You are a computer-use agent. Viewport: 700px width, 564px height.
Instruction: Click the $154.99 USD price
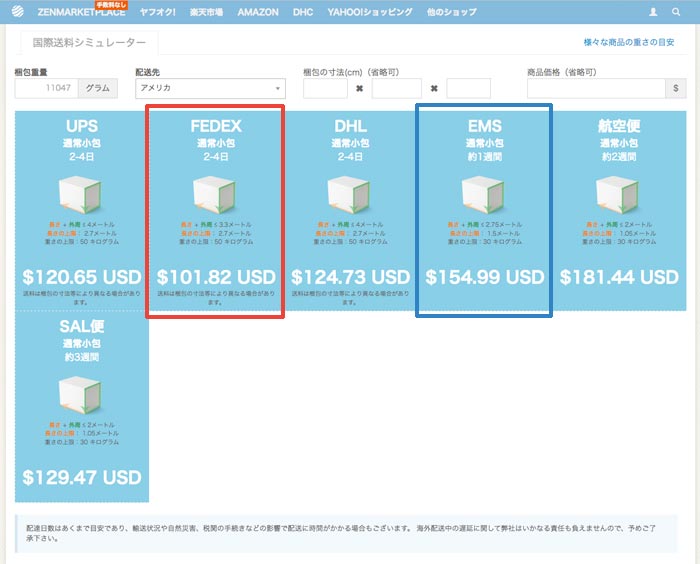click(x=485, y=277)
